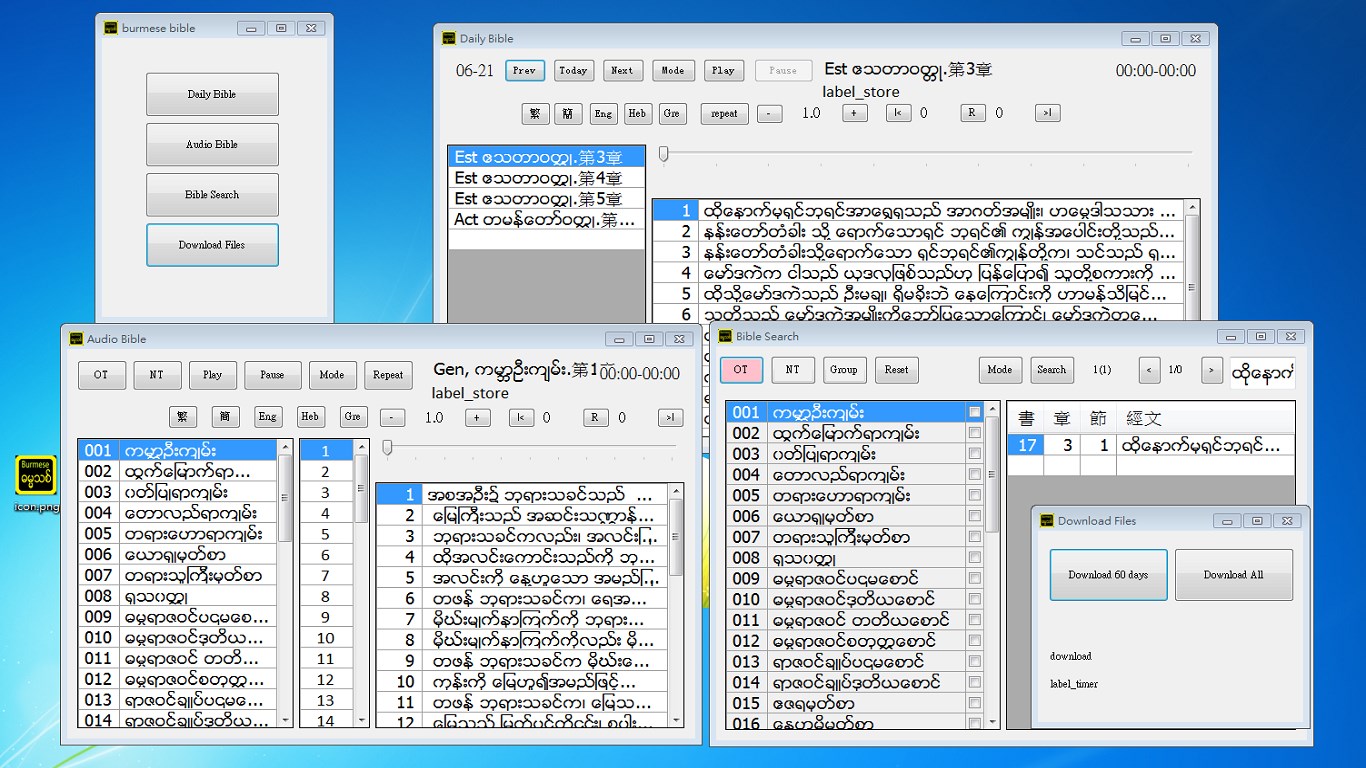Viewport: 1366px width, 768px height.
Task: Select chapter 5 in Audio Bible chapter list
Action: 326,534
